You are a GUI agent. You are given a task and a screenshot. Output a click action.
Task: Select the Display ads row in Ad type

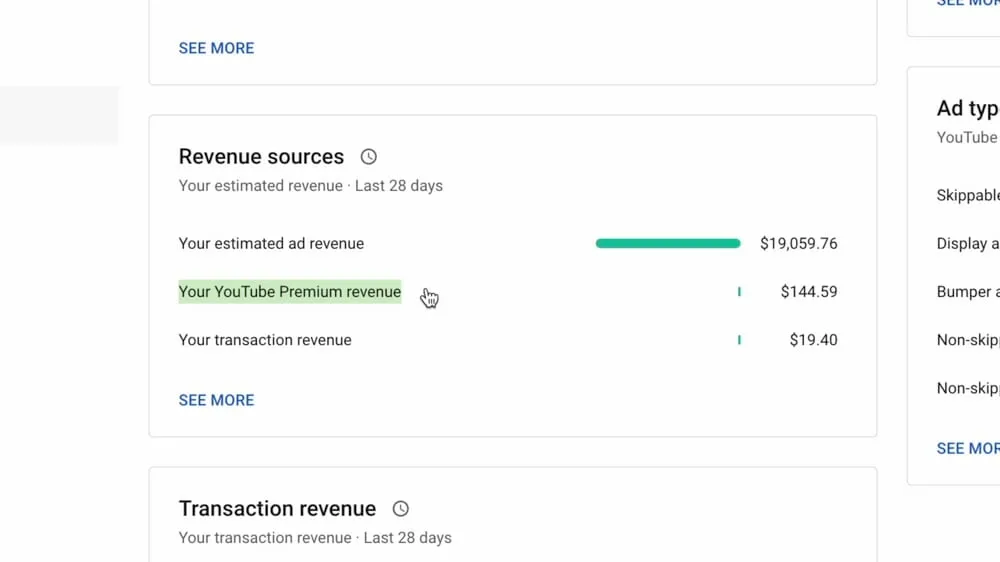point(967,243)
